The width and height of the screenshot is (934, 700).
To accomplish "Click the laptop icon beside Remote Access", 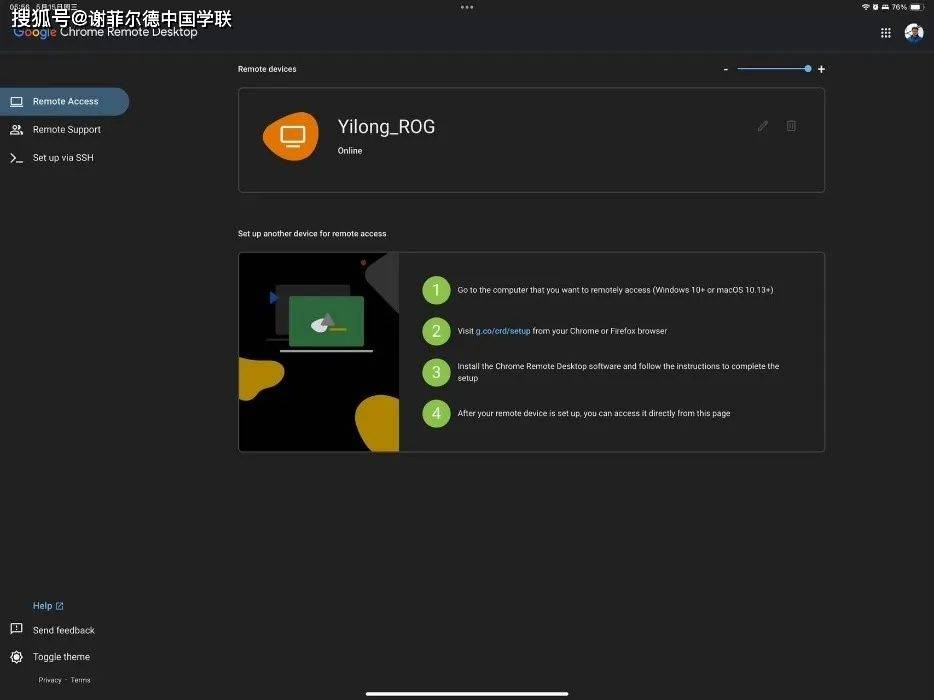I will 17,102.
